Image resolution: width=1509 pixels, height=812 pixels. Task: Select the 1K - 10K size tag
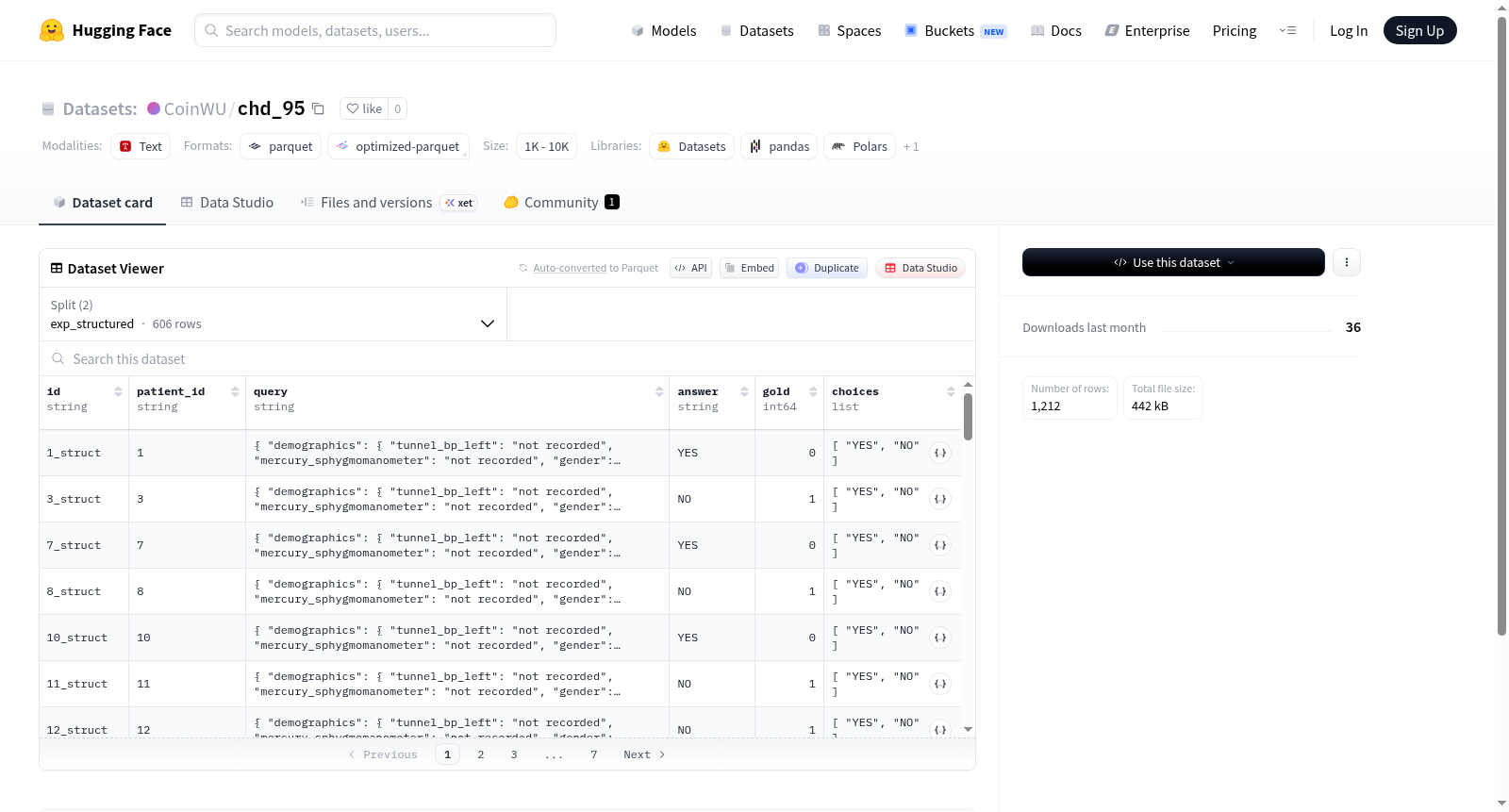tap(547, 147)
